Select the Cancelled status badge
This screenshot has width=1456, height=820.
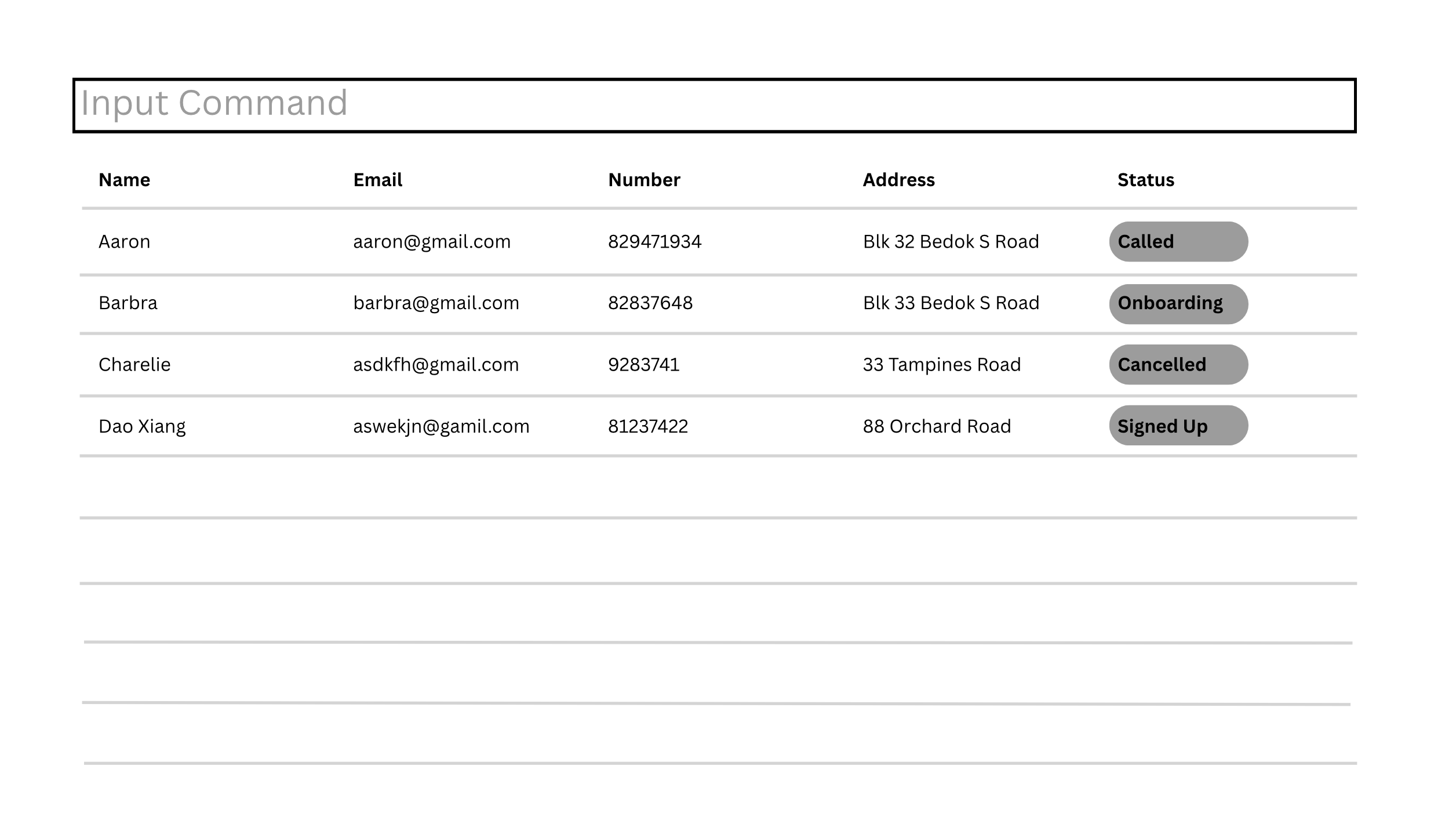point(1178,365)
